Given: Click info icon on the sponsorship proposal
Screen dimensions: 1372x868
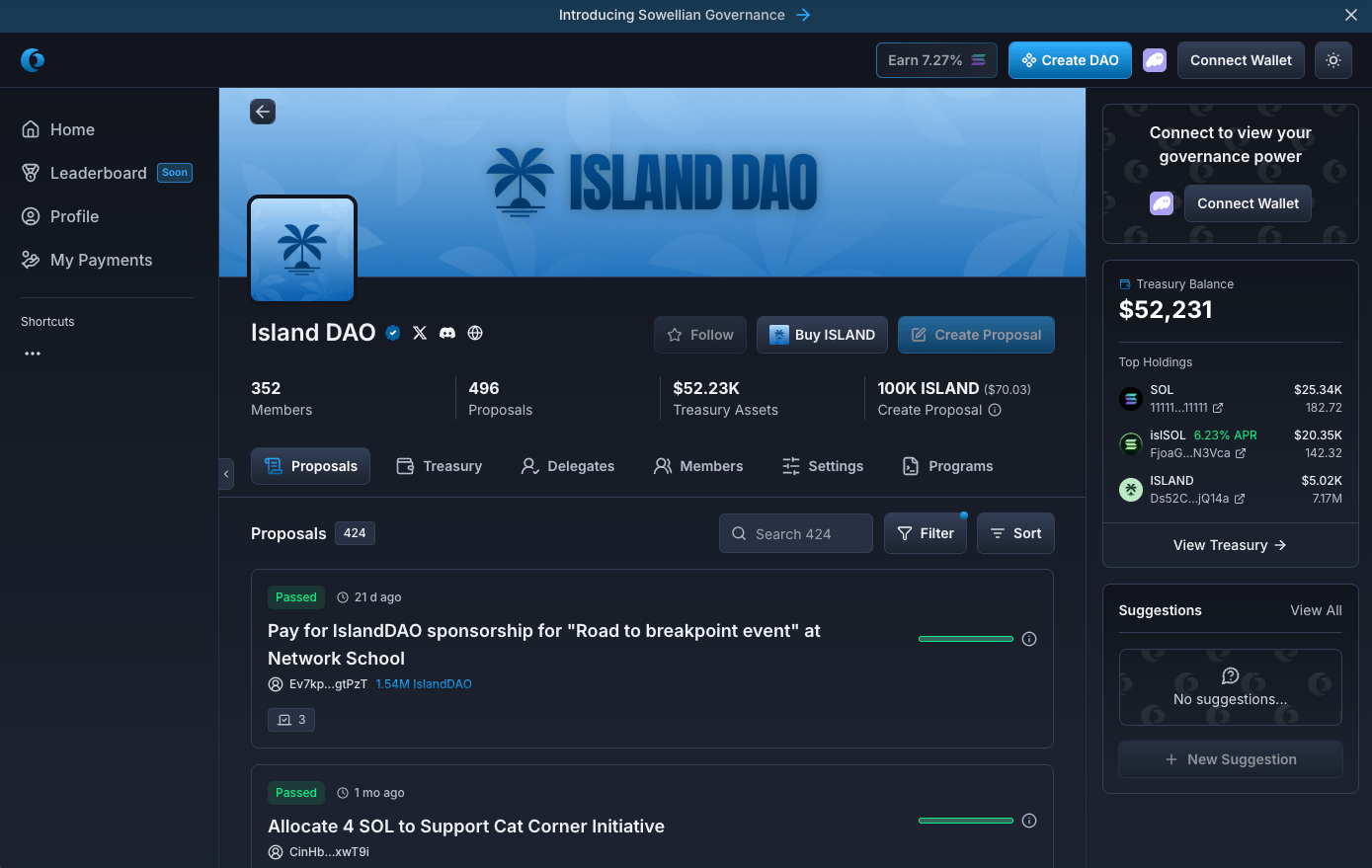Looking at the screenshot, I should (1029, 639).
